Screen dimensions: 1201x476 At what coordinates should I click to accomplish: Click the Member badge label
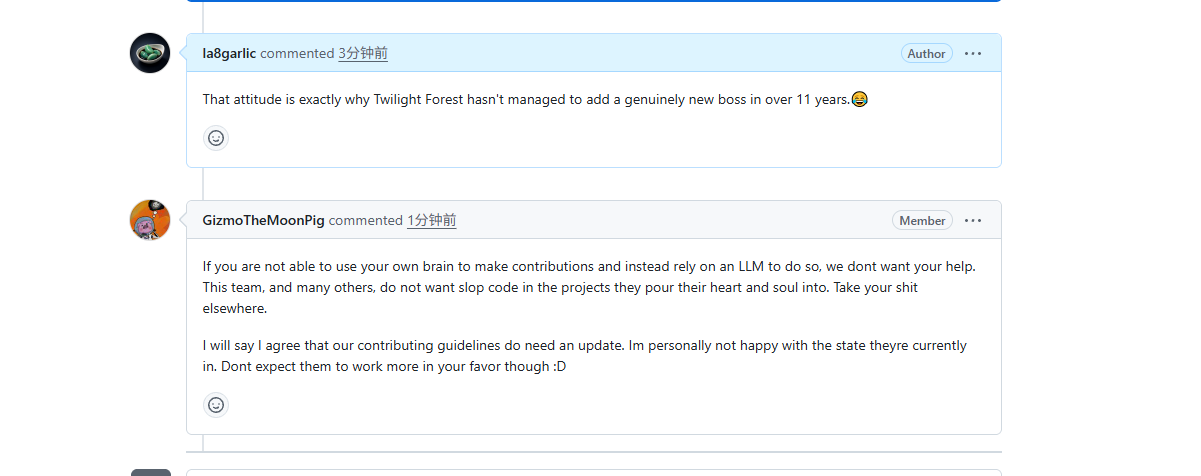[922, 220]
